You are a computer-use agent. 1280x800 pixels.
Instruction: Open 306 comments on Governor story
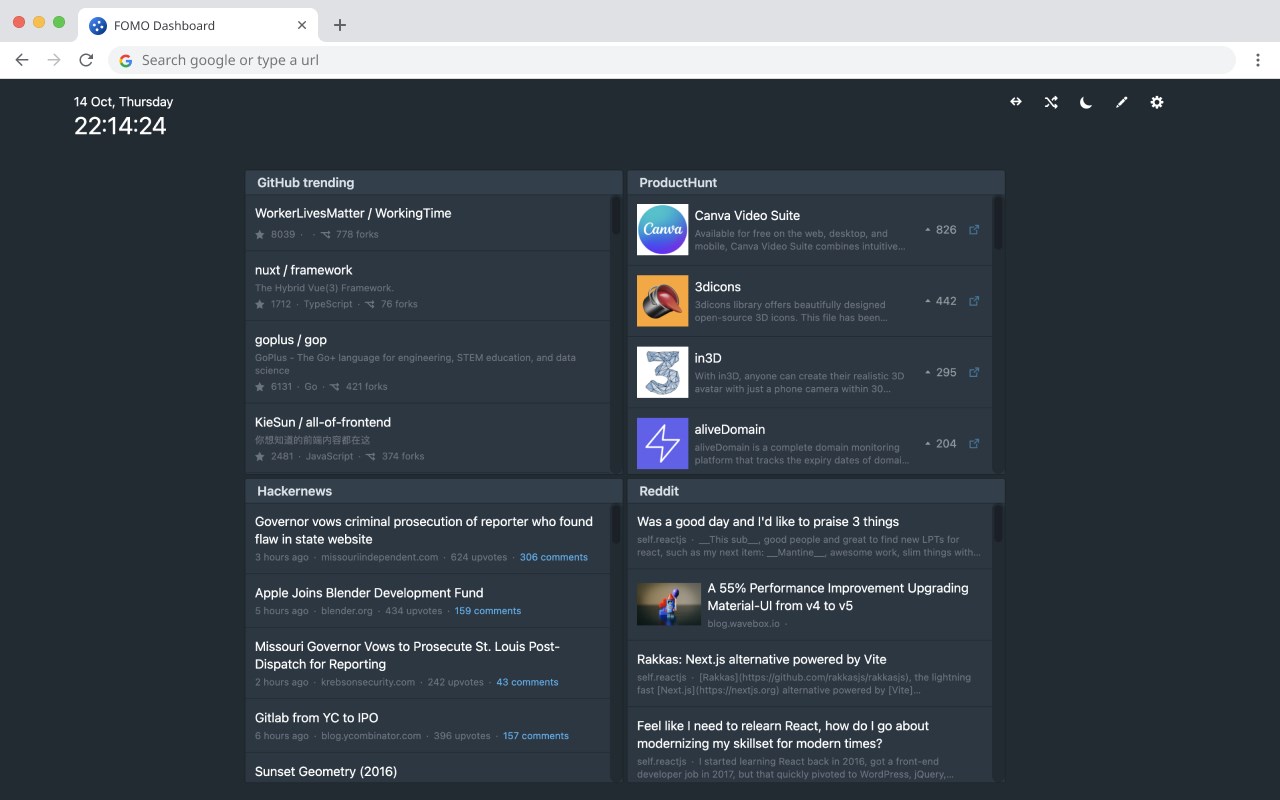(x=553, y=557)
